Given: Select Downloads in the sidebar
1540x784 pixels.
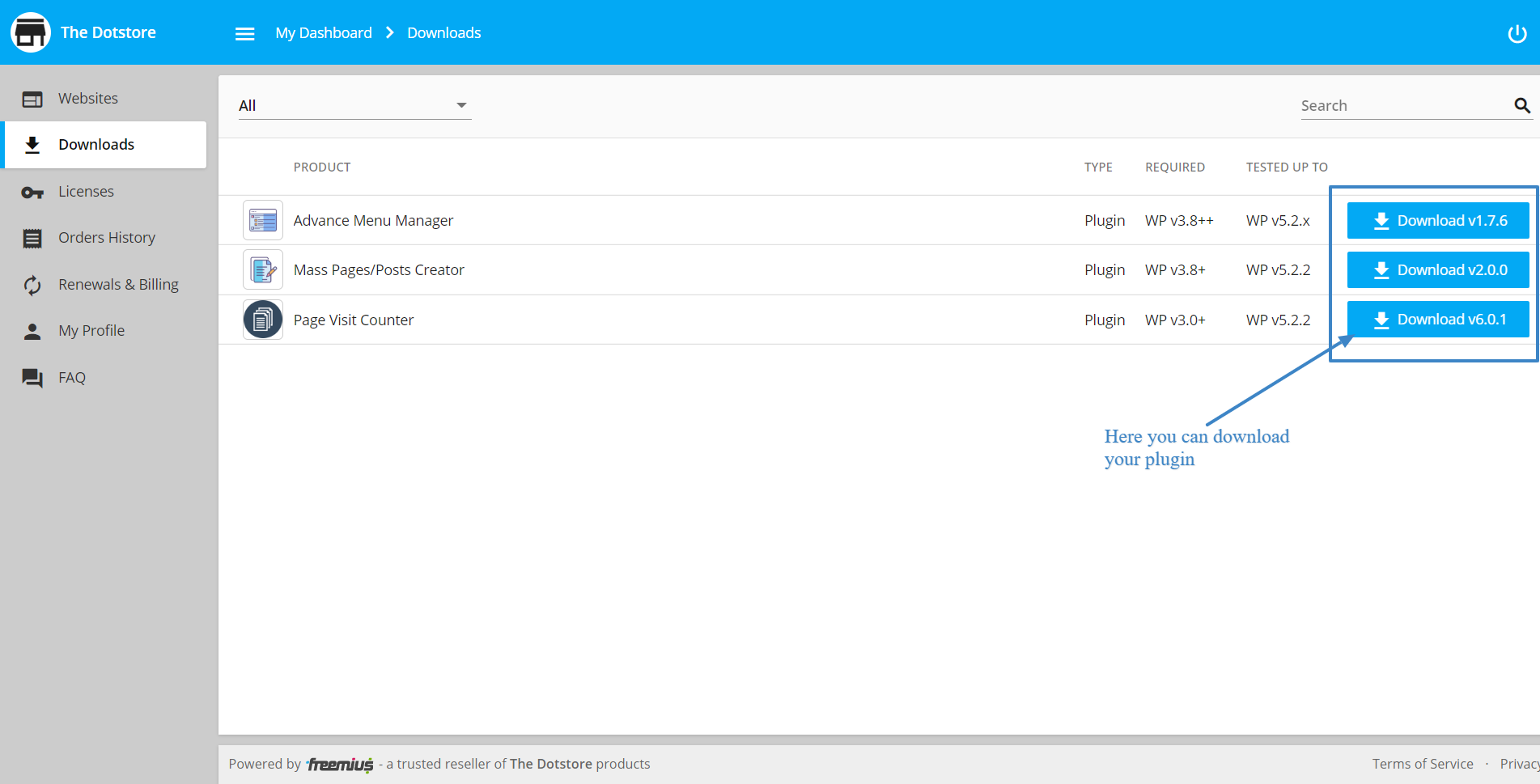Looking at the screenshot, I should pyautogui.click(x=105, y=145).
